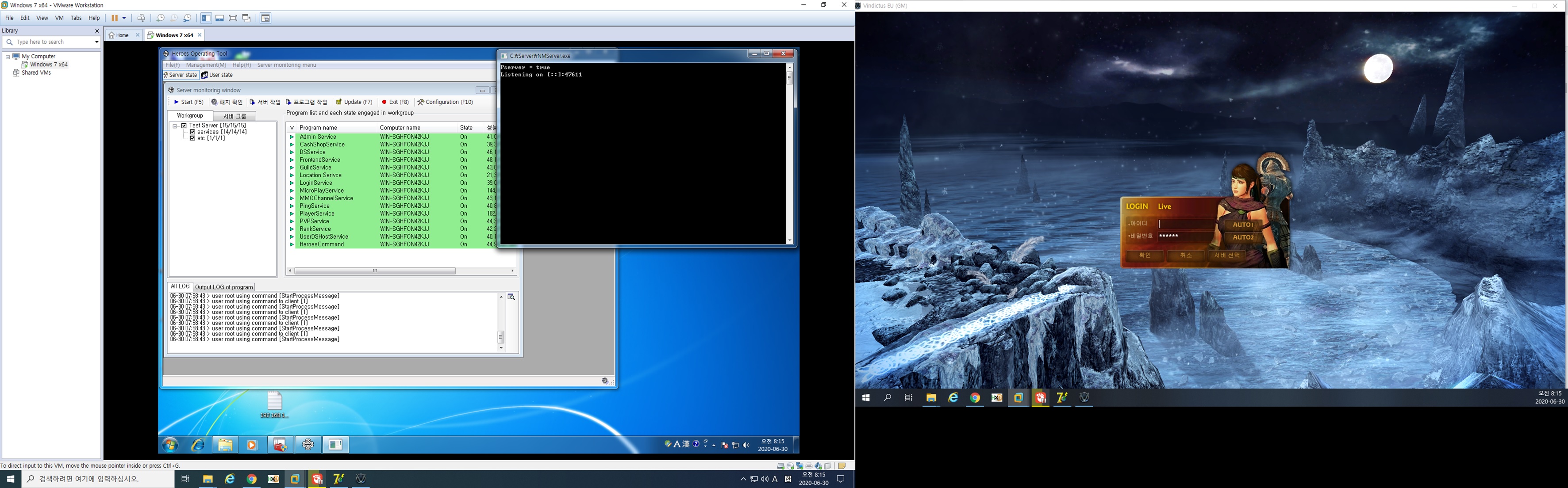Enter VMware full screen mode
Screen dimensions: 1568x488
click(233, 18)
